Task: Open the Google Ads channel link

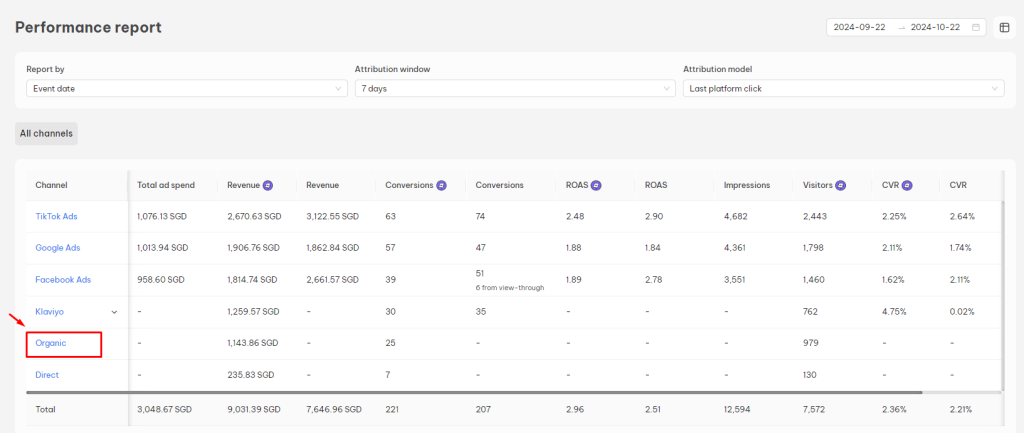Action: point(58,249)
